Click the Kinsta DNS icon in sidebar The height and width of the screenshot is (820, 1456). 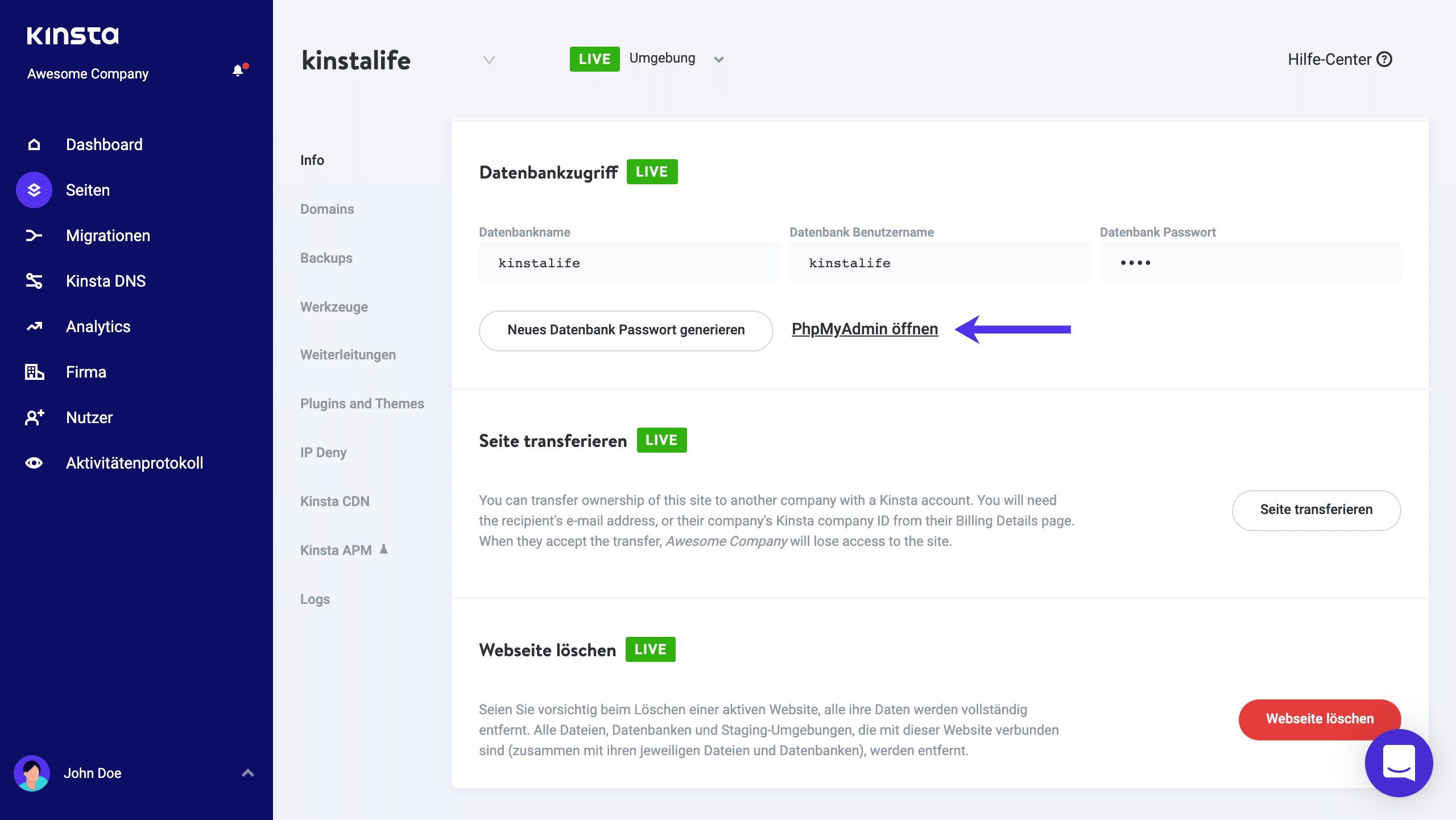35,281
